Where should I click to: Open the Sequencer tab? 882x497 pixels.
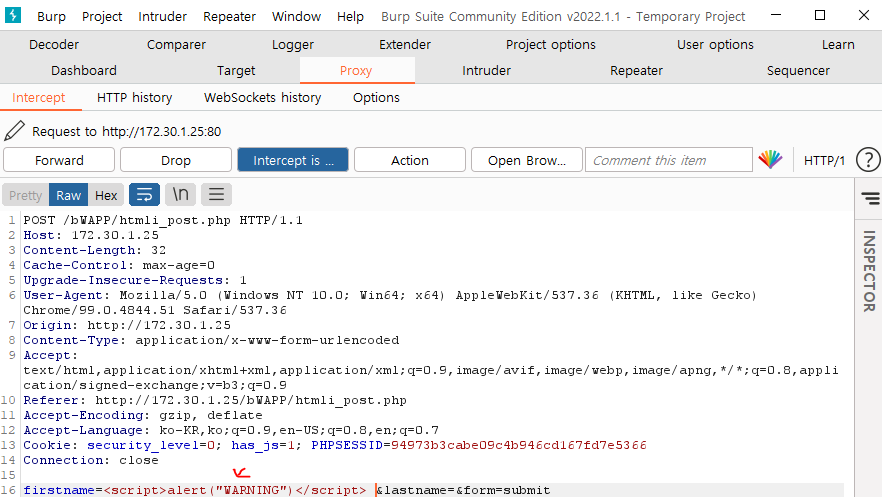click(x=798, y=70)
